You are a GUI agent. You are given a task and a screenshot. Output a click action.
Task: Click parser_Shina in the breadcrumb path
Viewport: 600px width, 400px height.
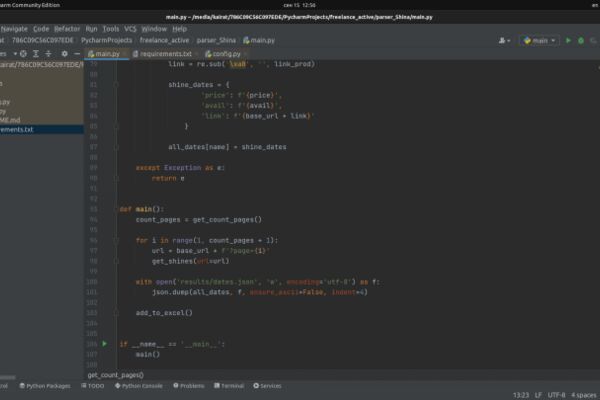(216, 40)
